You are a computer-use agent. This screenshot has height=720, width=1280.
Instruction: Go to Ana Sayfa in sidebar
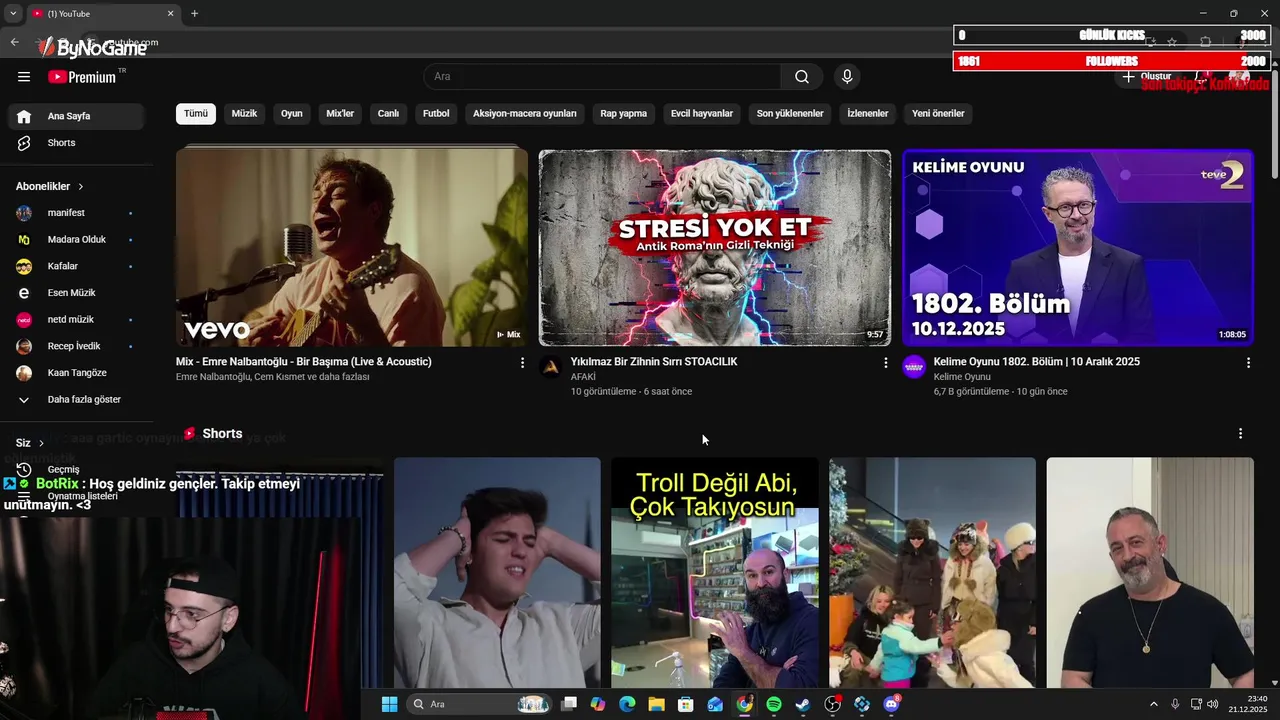point(76,116)
